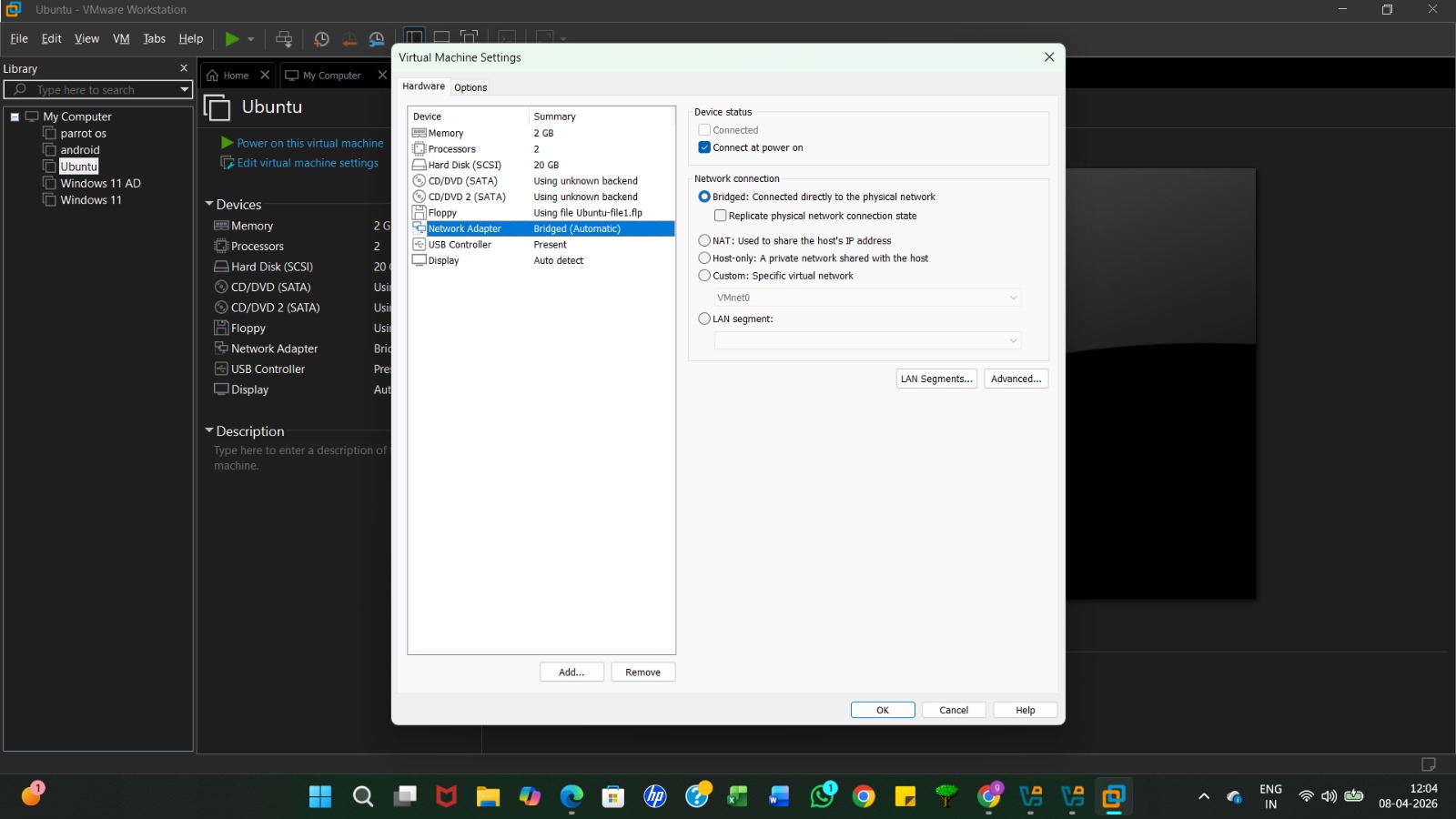
Task: Click the USB Controller icon in VMware Devices panel
Action: coord(221,369)
